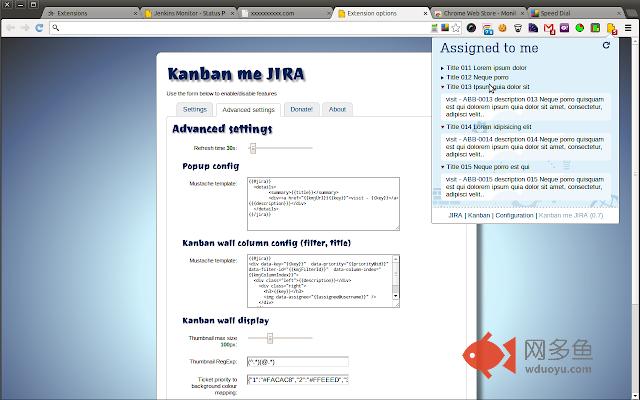Collapse the Title 014 Lorem idipisicing elit item
Screen dimensions: 640x400
486,127
